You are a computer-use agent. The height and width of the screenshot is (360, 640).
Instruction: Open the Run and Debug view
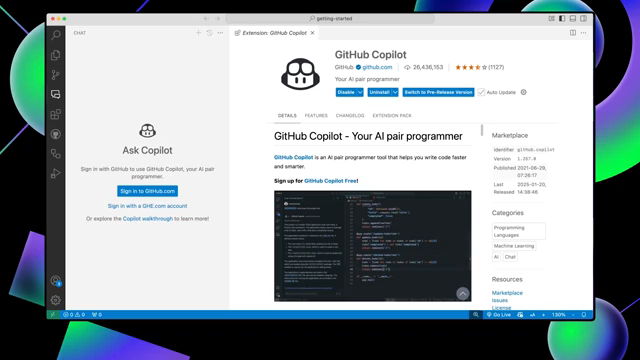[x=56, y=173]
